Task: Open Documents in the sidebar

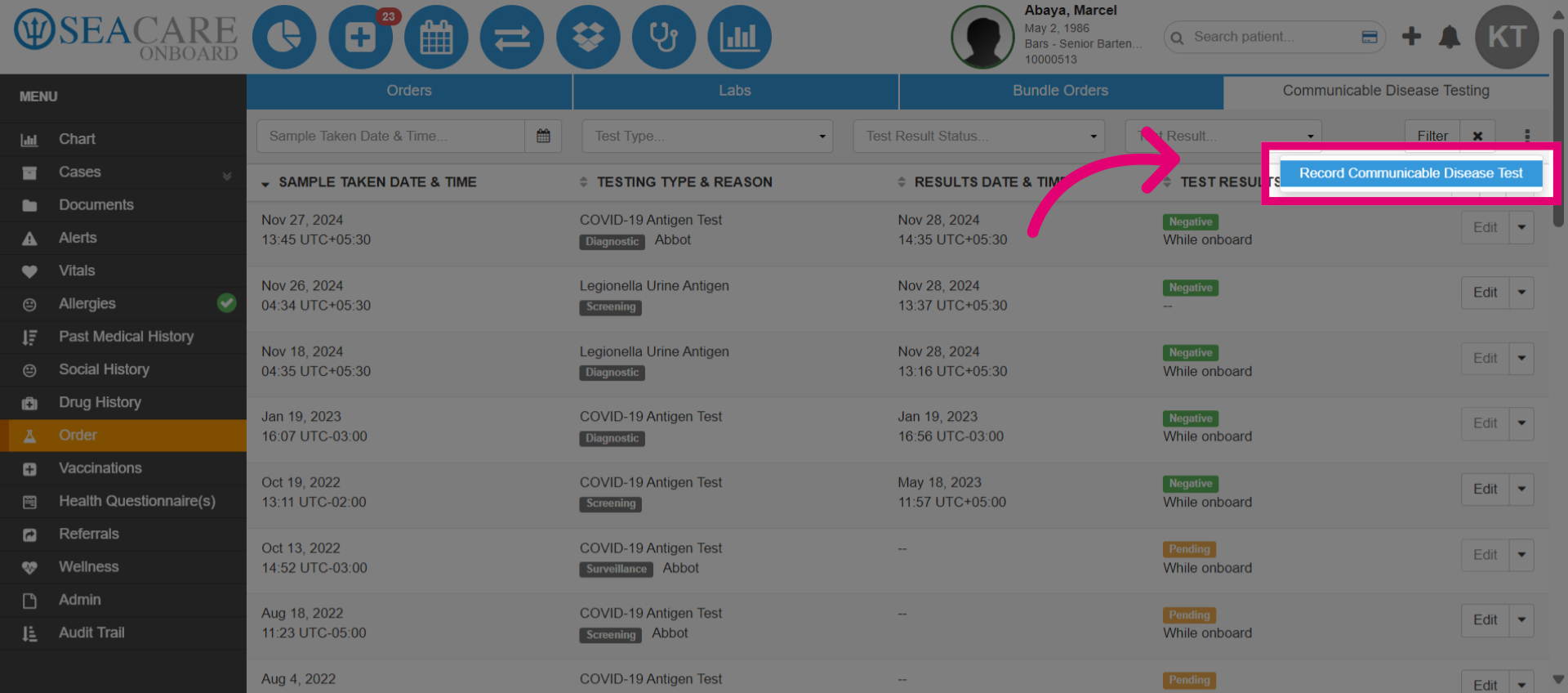Action: click(x=123, y=205)
